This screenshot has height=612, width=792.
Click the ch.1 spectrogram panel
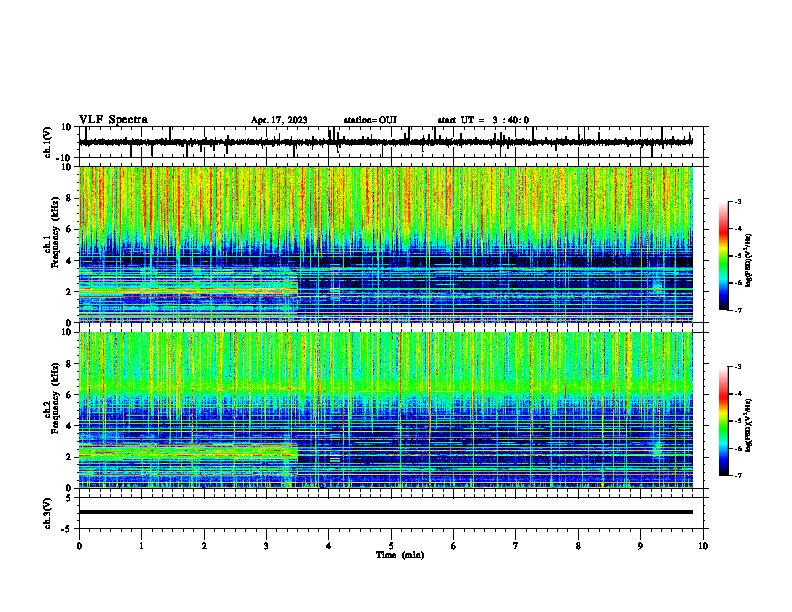(x=385, y=244)
